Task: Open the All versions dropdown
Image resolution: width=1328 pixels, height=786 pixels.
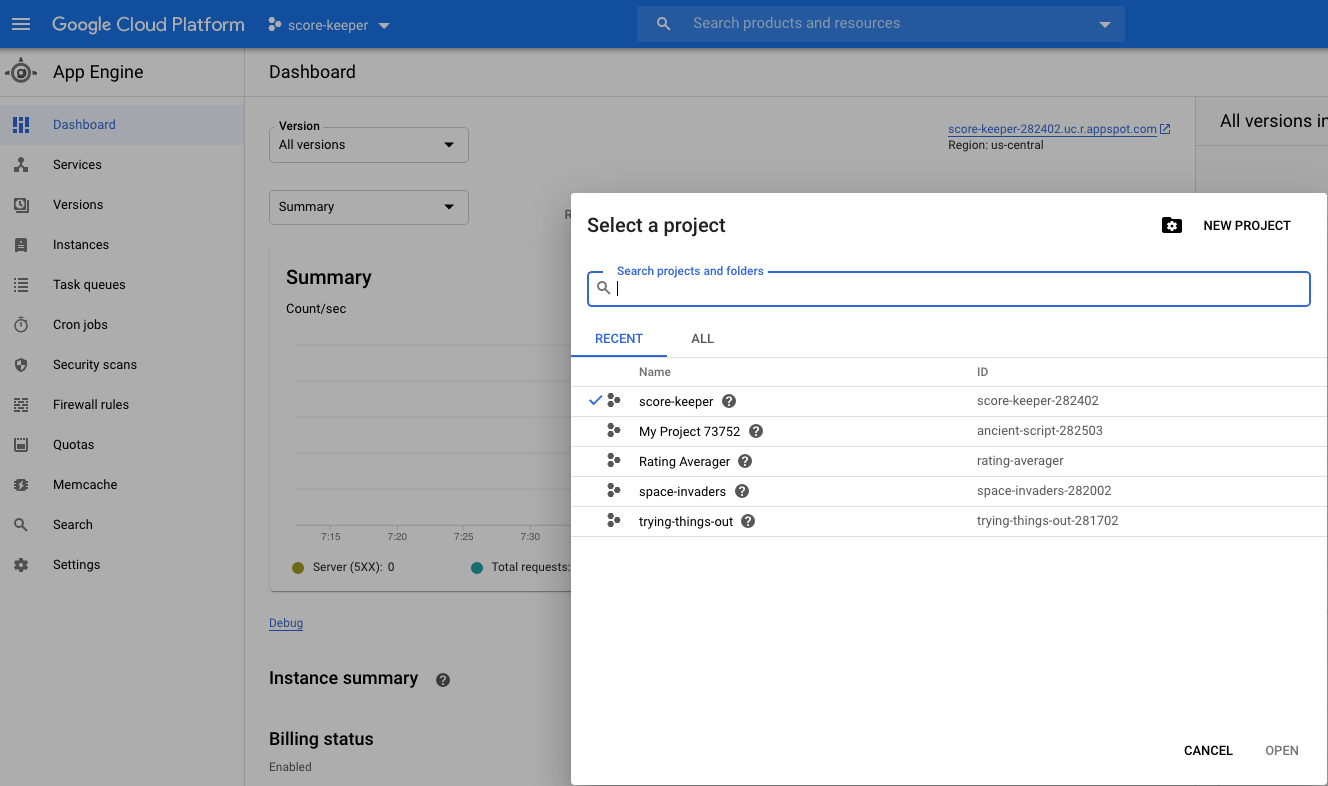Action: pyautogui.click(x=368, y=145)
